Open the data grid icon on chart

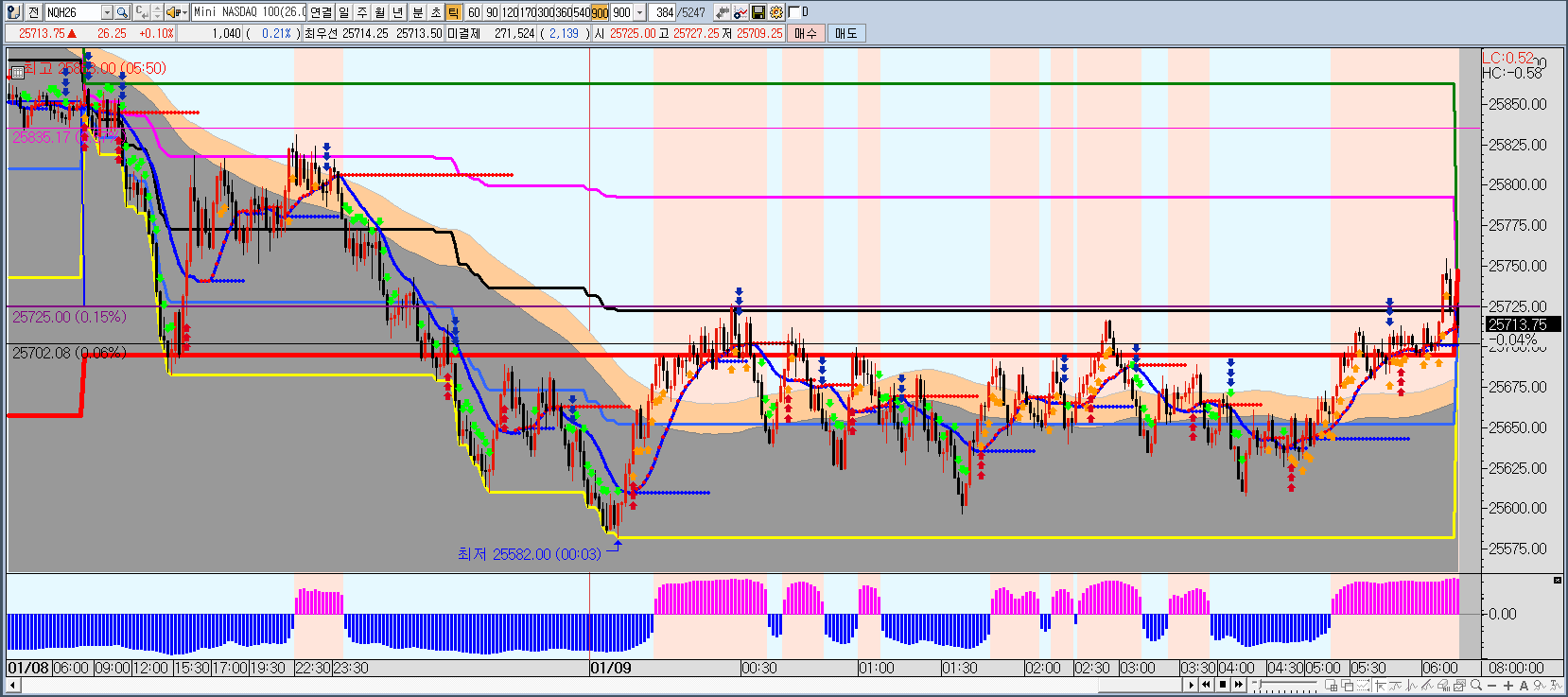(x=17, y=71)
